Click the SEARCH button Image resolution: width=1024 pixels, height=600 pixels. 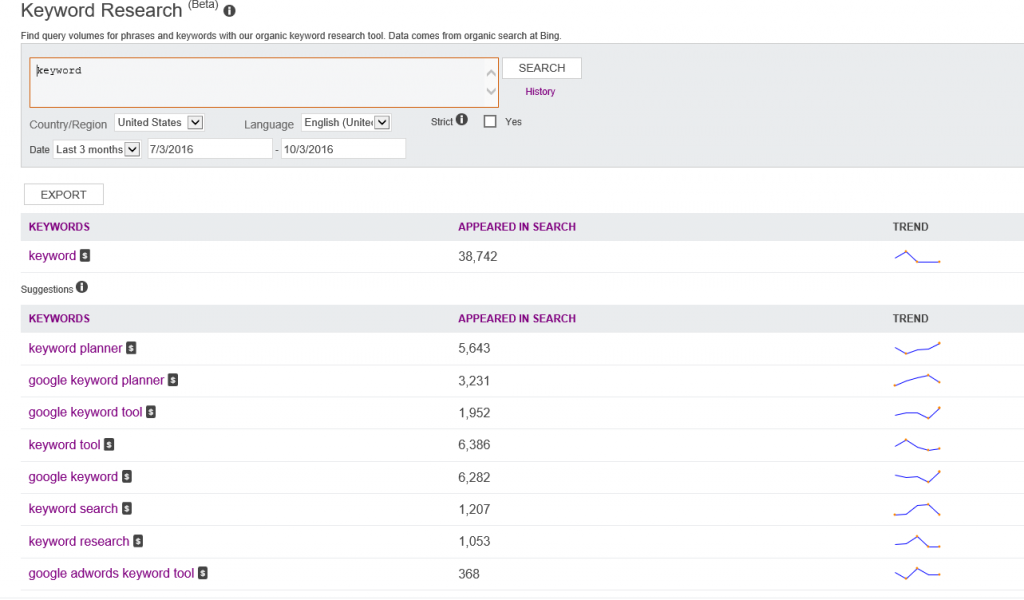pyautogui.click(x=541, y=68)
